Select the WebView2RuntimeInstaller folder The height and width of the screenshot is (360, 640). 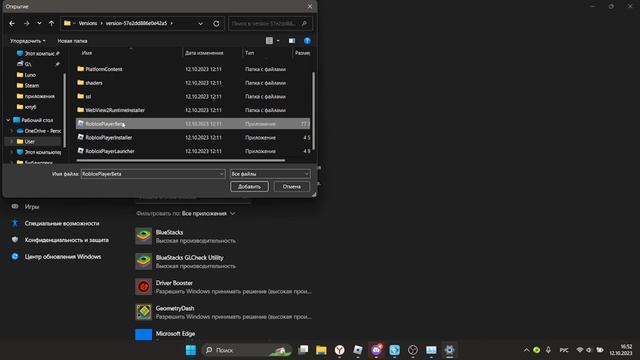[193, 110]
